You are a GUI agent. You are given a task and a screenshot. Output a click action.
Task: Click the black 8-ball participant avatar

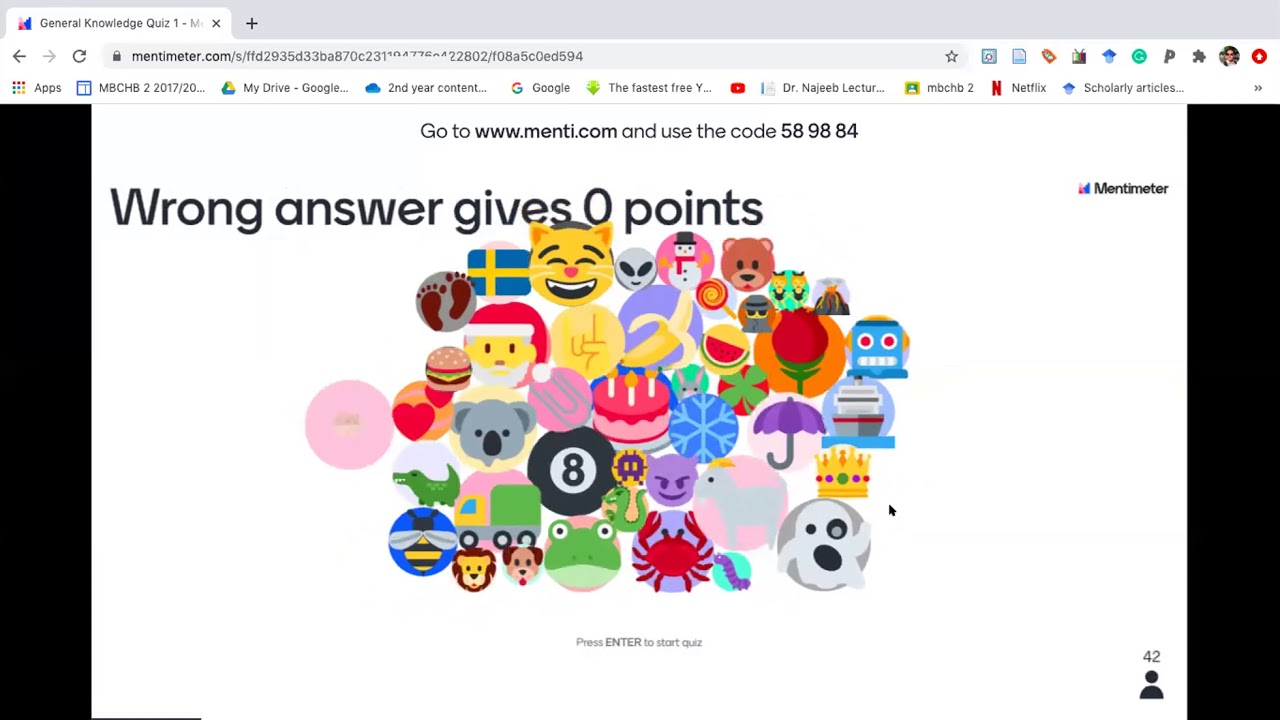[571, 471]
